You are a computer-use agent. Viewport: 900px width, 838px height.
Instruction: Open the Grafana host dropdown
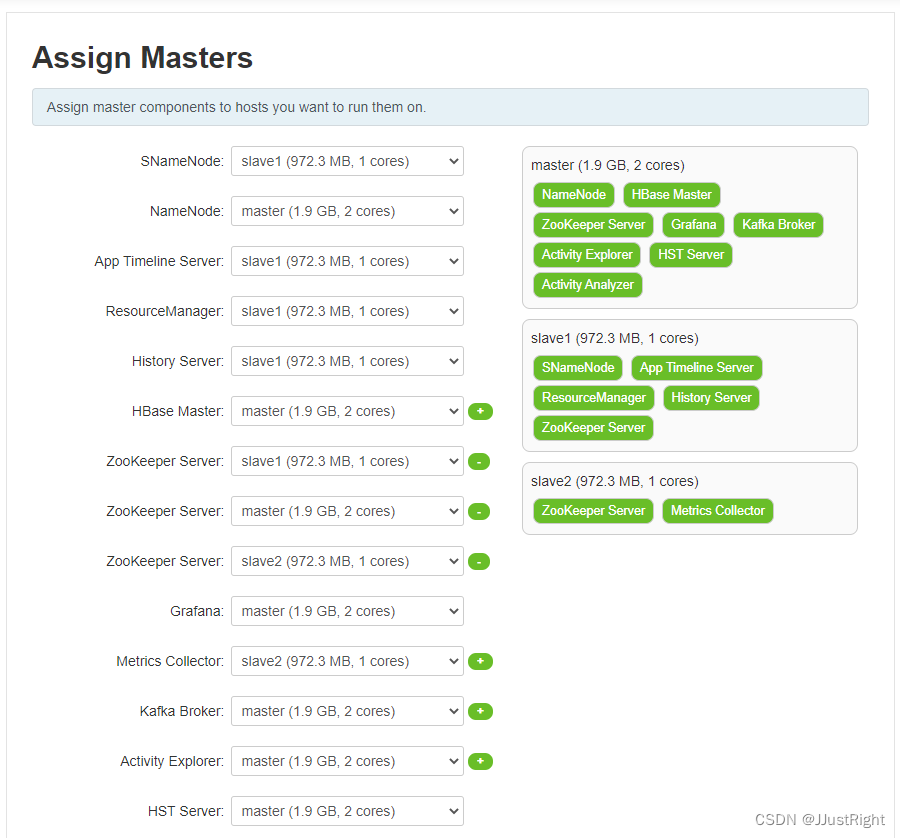click(347, 611)
